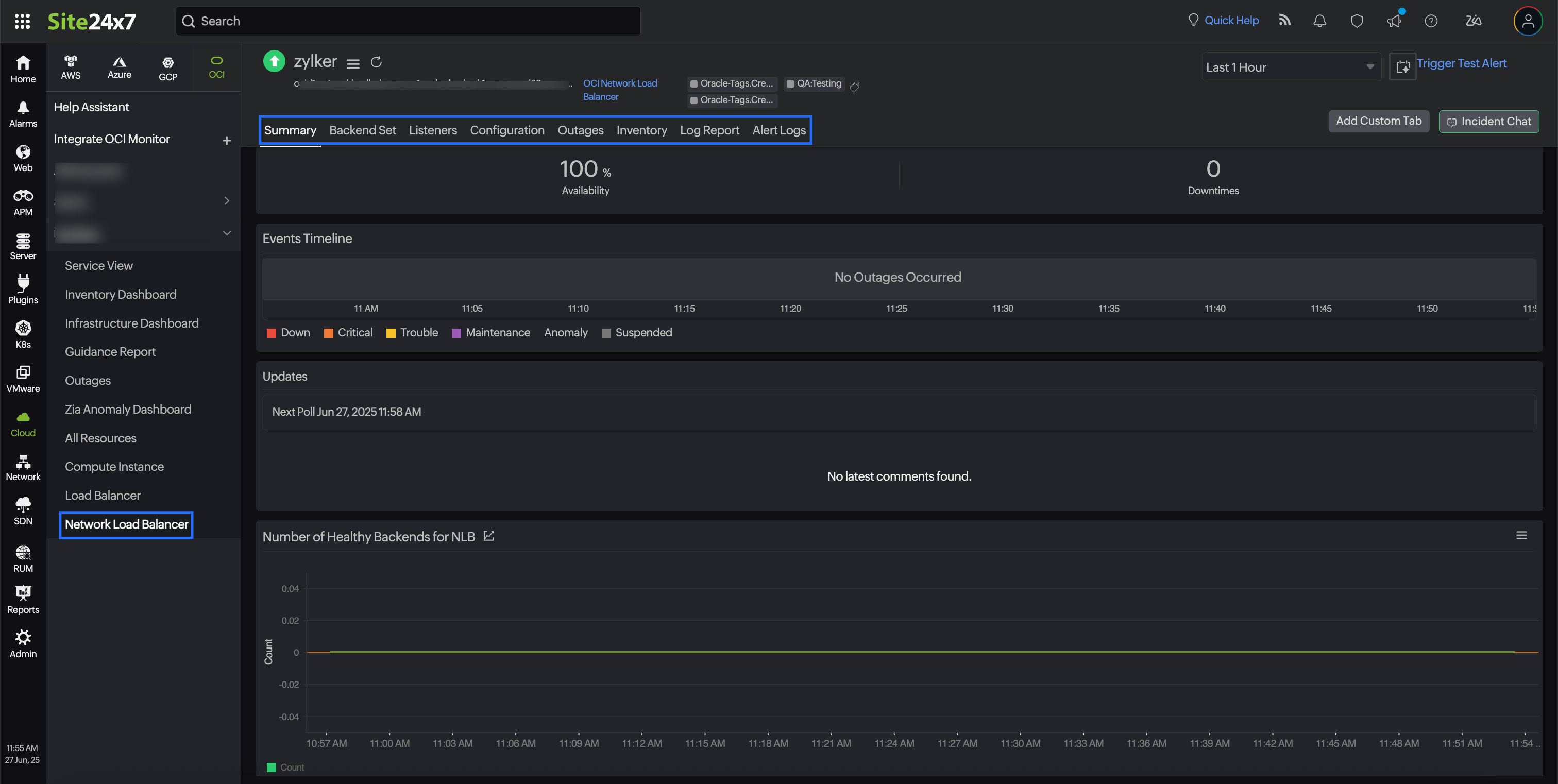This screenshot has width=1558, height=784.
Task: Click the refresh icon next to zylker
Action: tap(376, 62)
